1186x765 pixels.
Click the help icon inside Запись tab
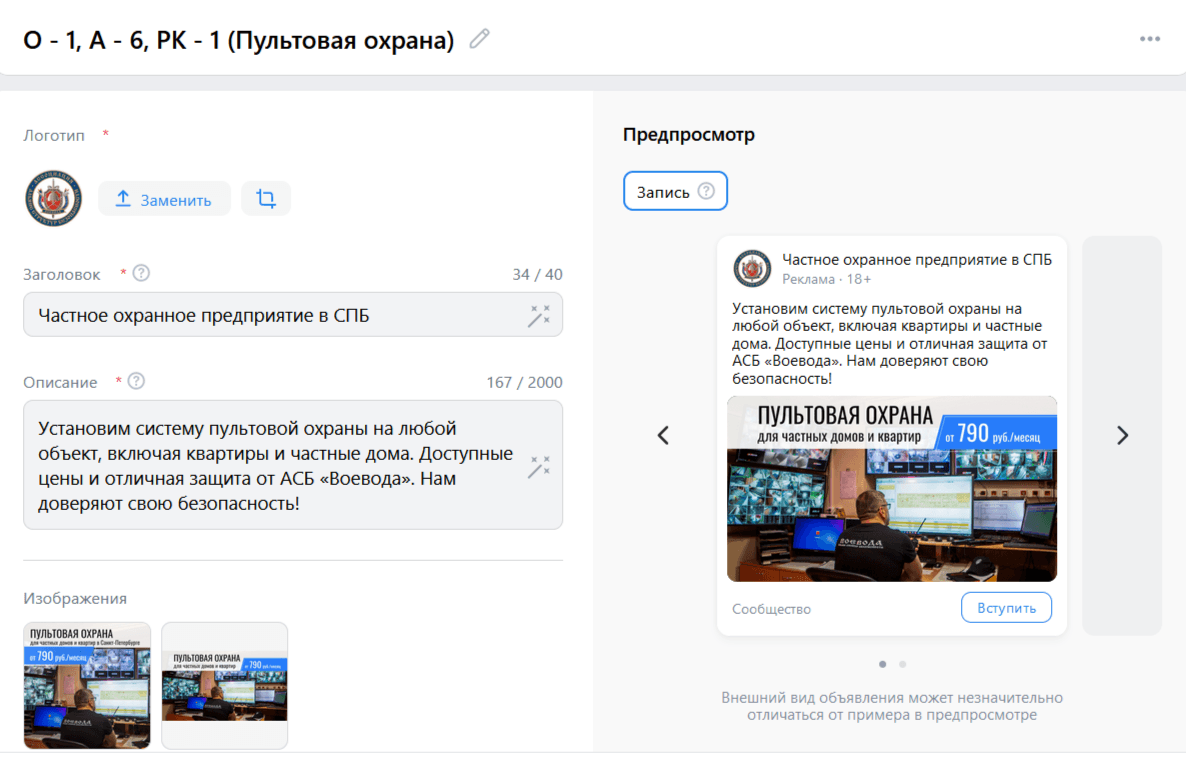pyautogui.click(x=706, y=191)
